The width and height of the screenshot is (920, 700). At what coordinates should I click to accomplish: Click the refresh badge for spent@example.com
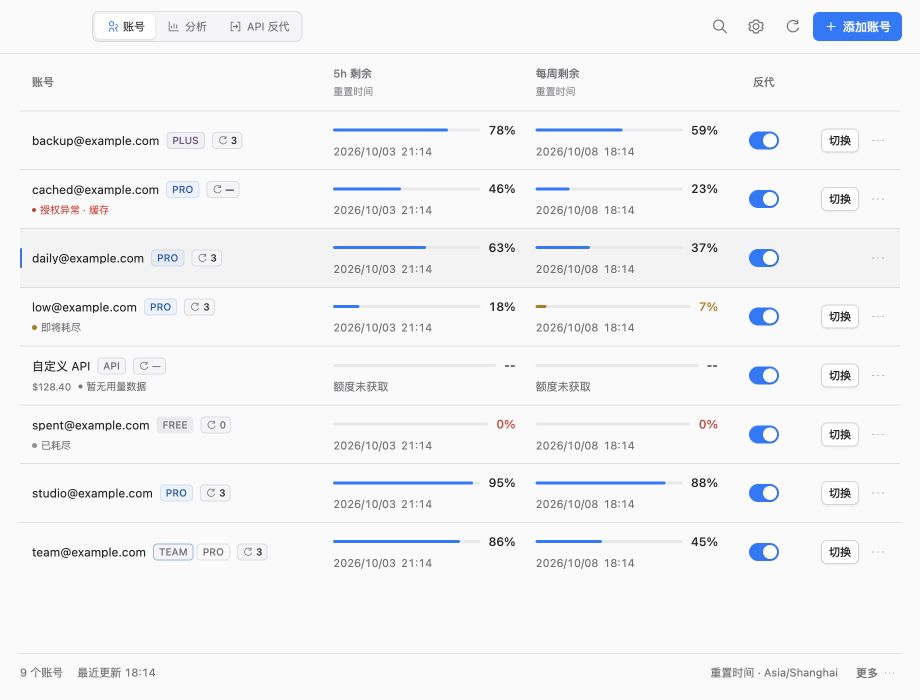(x=216, y=425)
